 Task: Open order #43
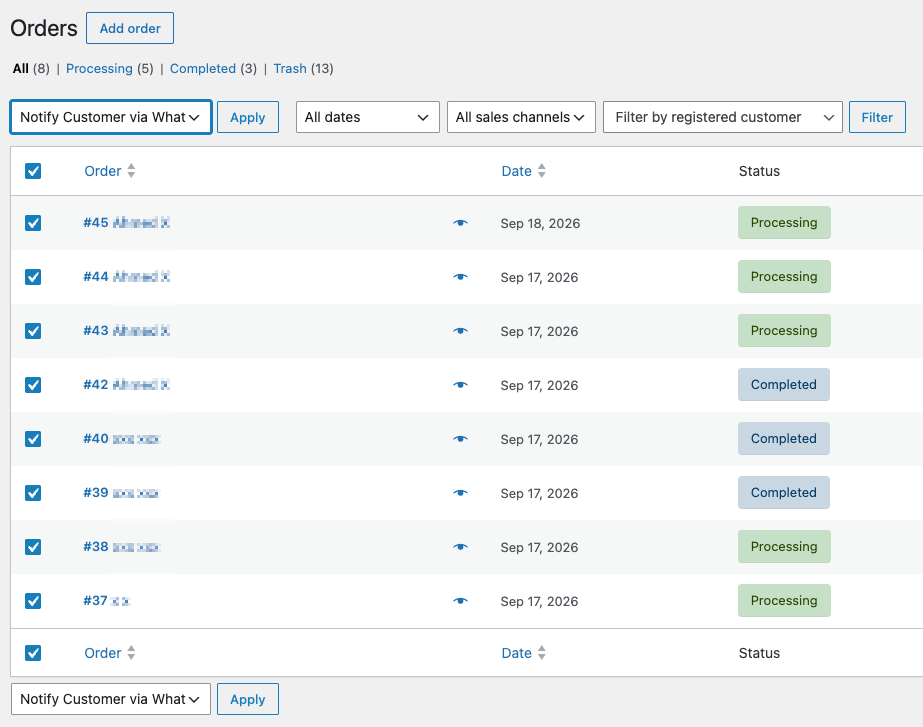pos(127,330)
